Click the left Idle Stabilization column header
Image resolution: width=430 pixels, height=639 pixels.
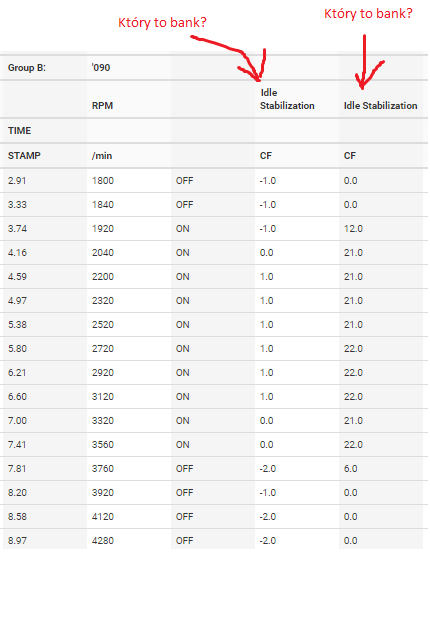pyautogui.click(x=287, y=99)
